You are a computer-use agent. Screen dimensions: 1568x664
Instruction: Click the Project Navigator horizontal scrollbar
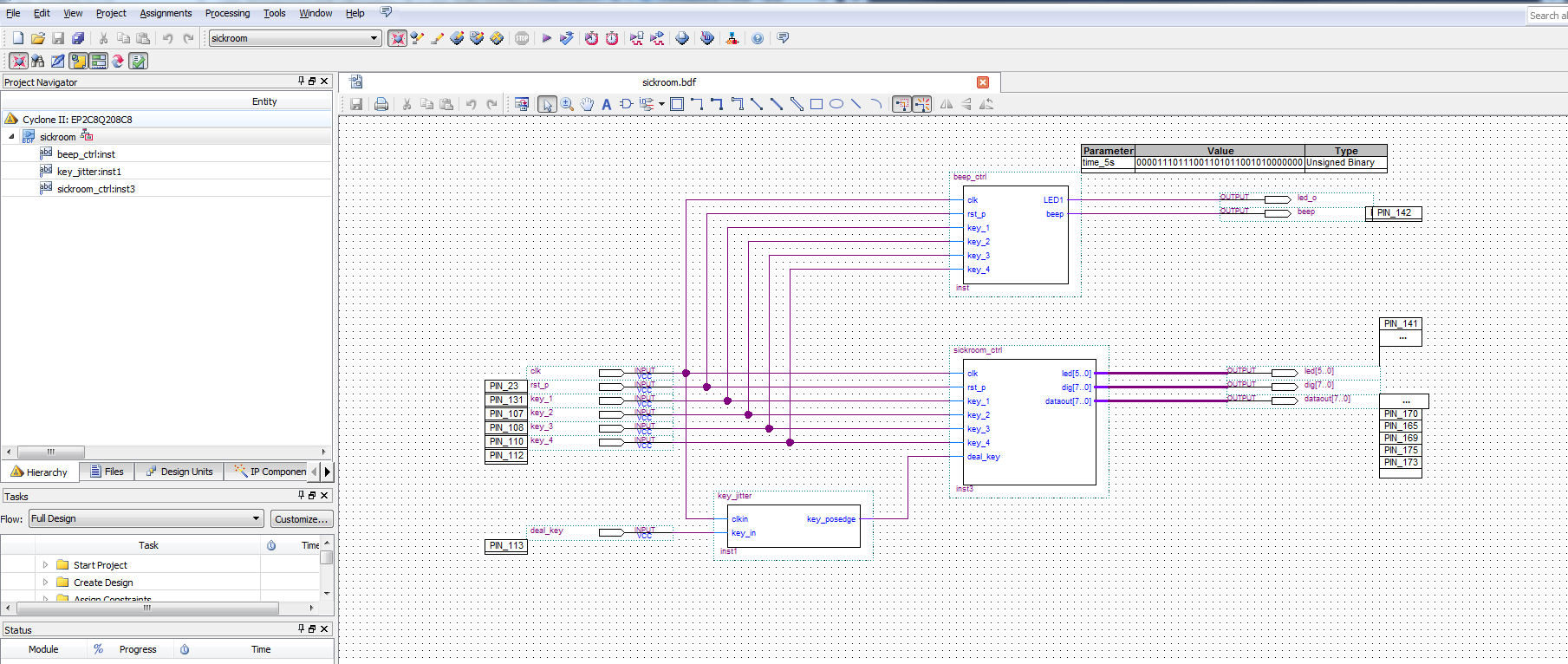coord(51,452)
